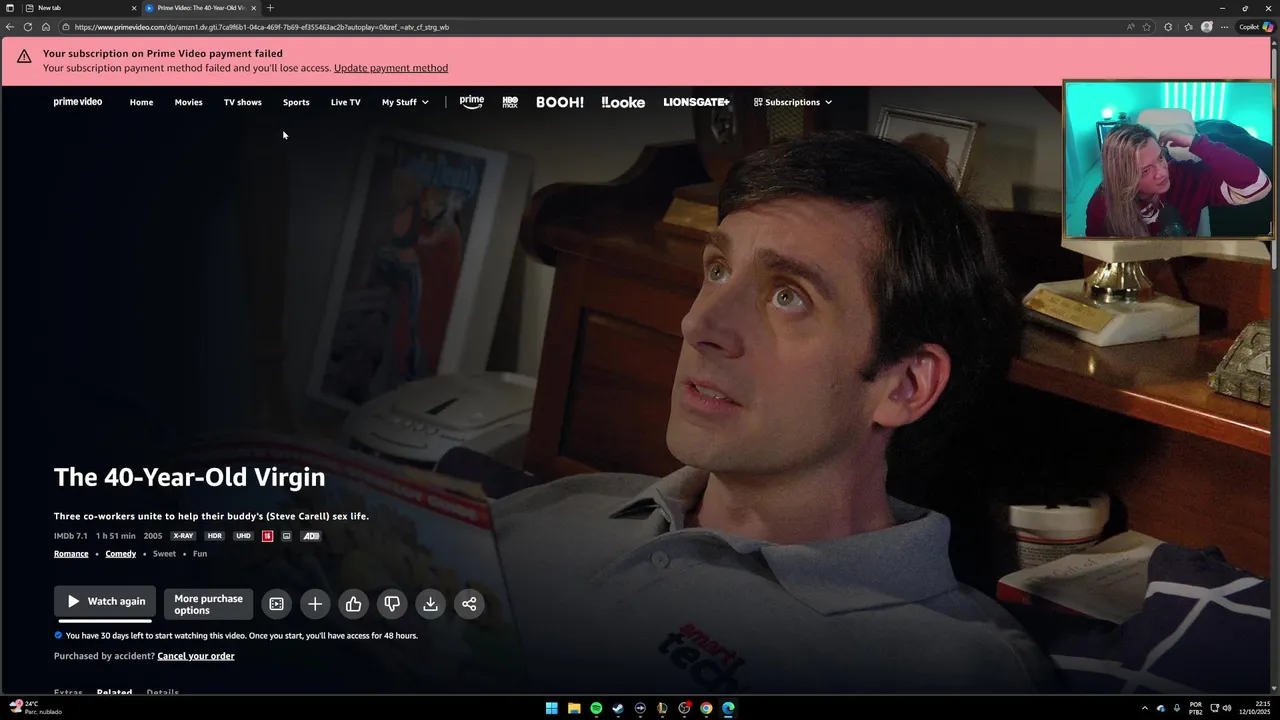Click the Download icon button
The image size is (1280, 720).
[x=430, y=603]
